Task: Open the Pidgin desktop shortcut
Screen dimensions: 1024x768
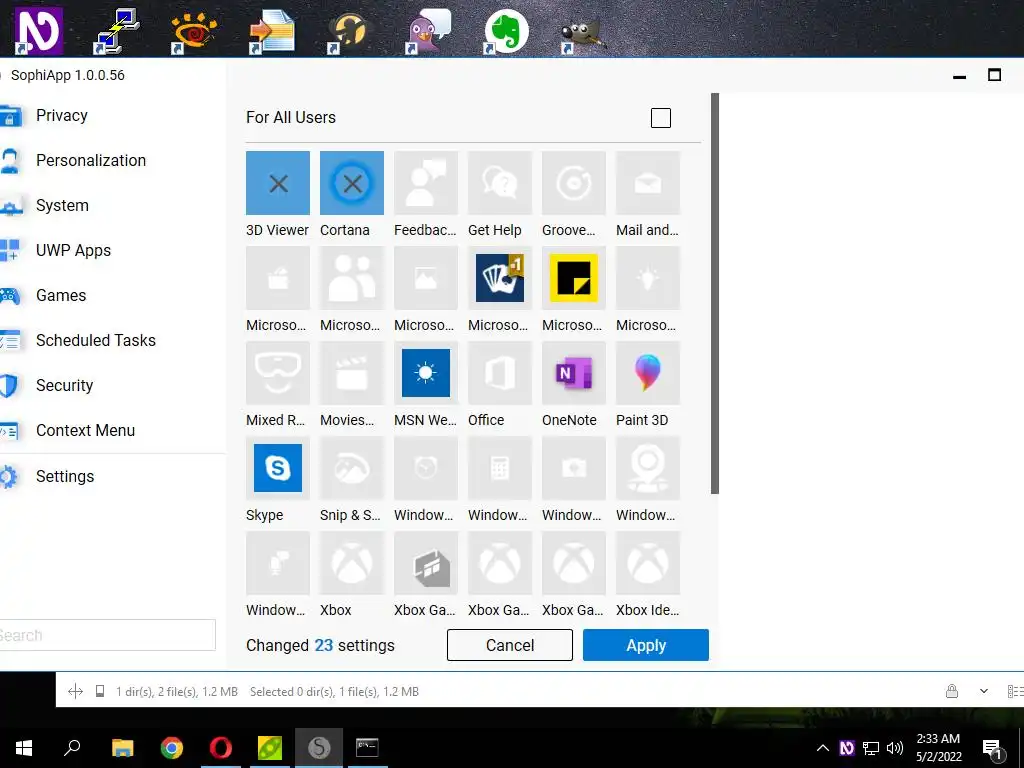Action: 428,31
